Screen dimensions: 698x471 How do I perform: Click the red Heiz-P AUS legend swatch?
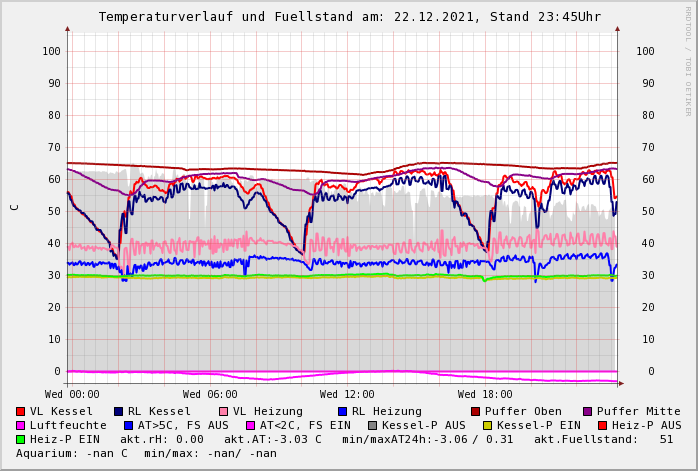tap(602, 425)
